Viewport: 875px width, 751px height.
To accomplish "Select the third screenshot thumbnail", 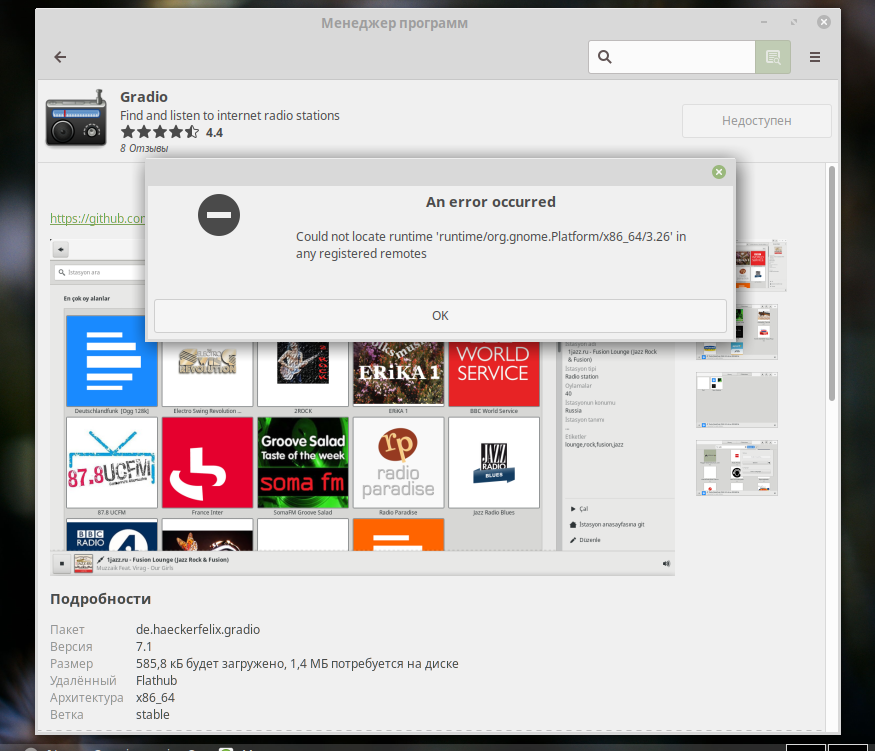I will [x=737, y=399].
